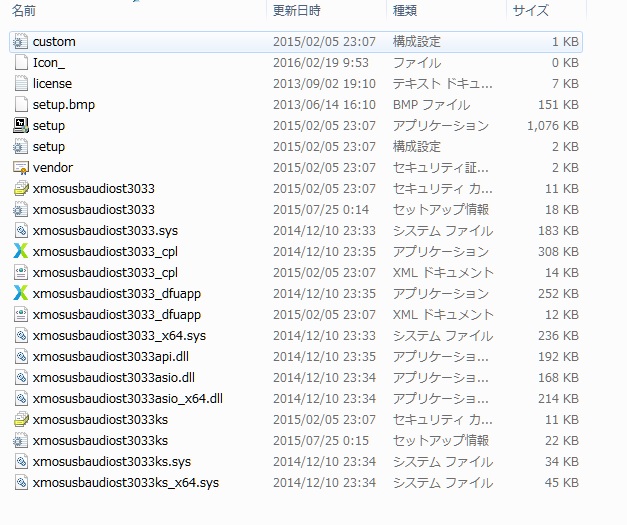This screenshot has width=627, height=525.
Task: Select the file name xmosusbaudiost3033.sys
Action: click(105, 231)
